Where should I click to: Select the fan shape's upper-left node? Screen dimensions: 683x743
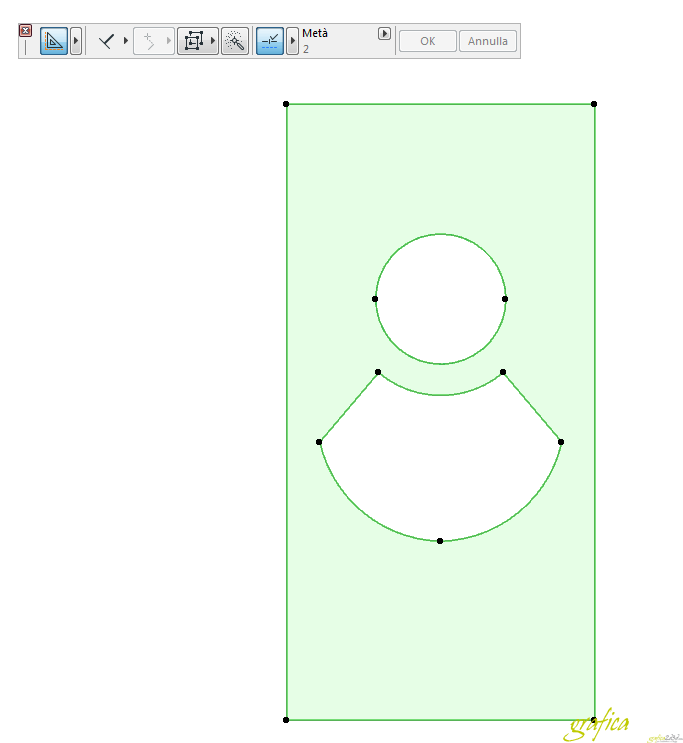[x=378, y=372]
